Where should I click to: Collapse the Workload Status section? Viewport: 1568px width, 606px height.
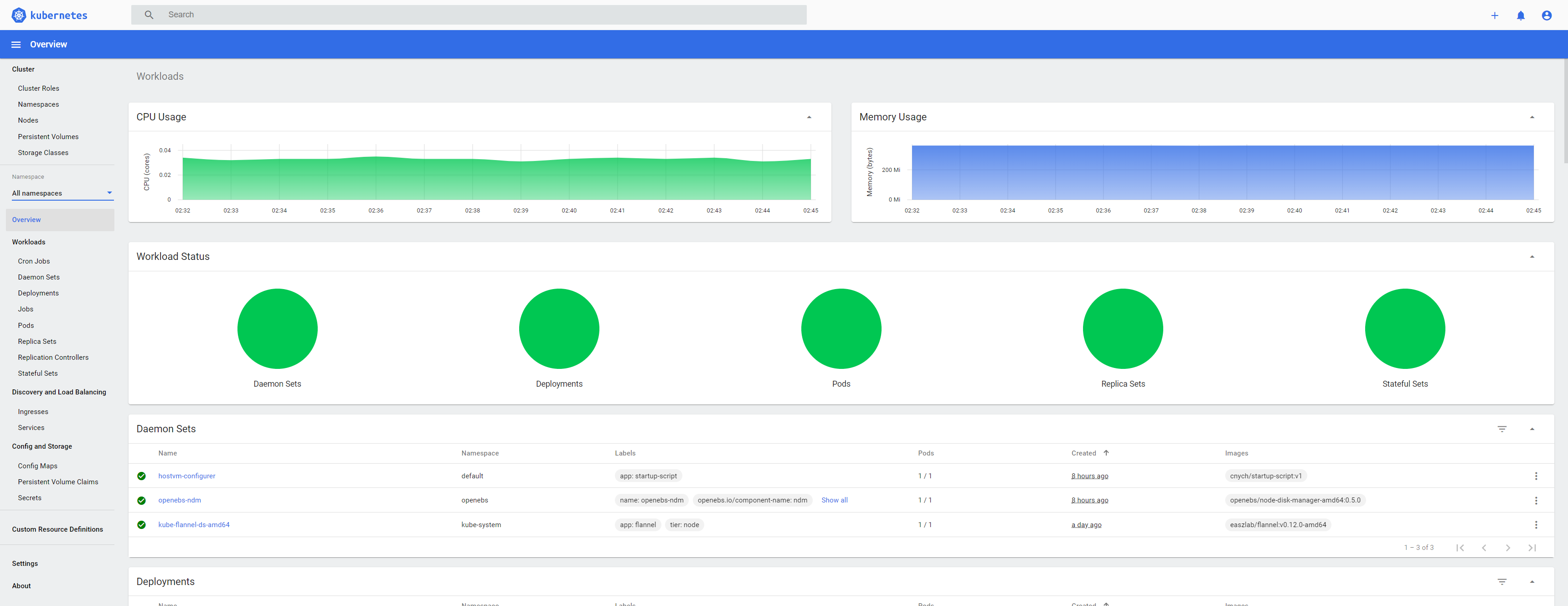click(x=1532, y=256)
